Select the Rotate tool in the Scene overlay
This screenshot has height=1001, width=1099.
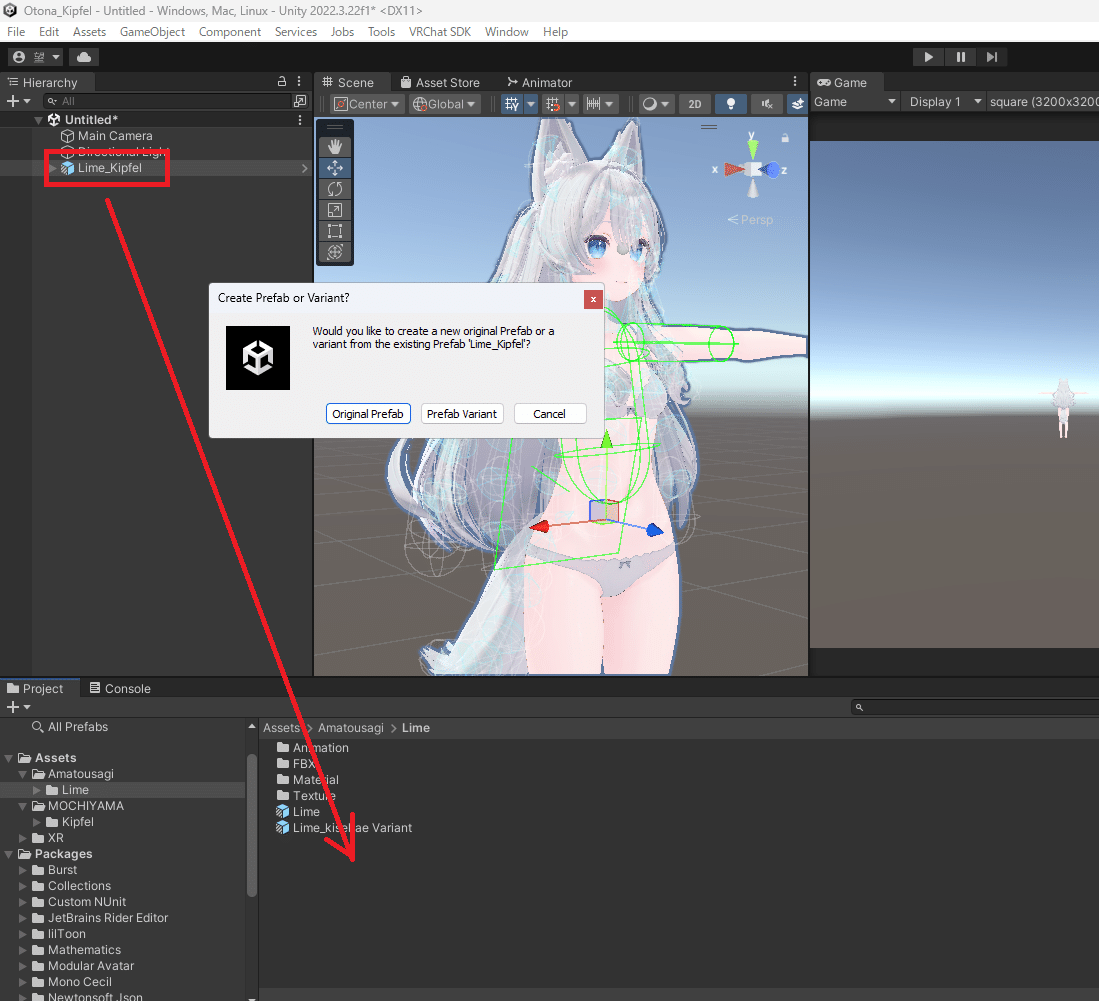tap(335, 188)
